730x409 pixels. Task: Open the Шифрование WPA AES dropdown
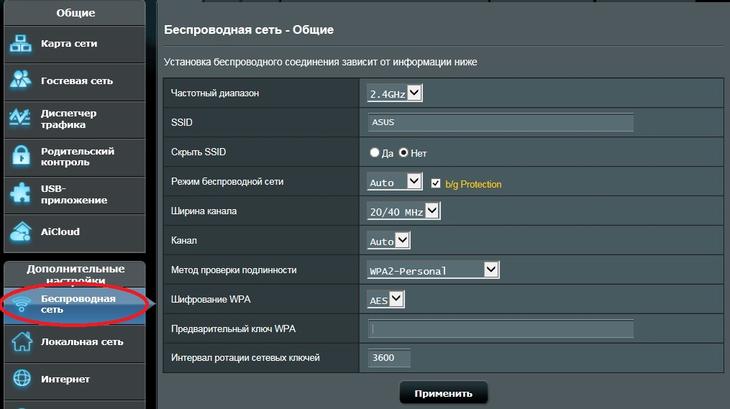click(385, 299)
